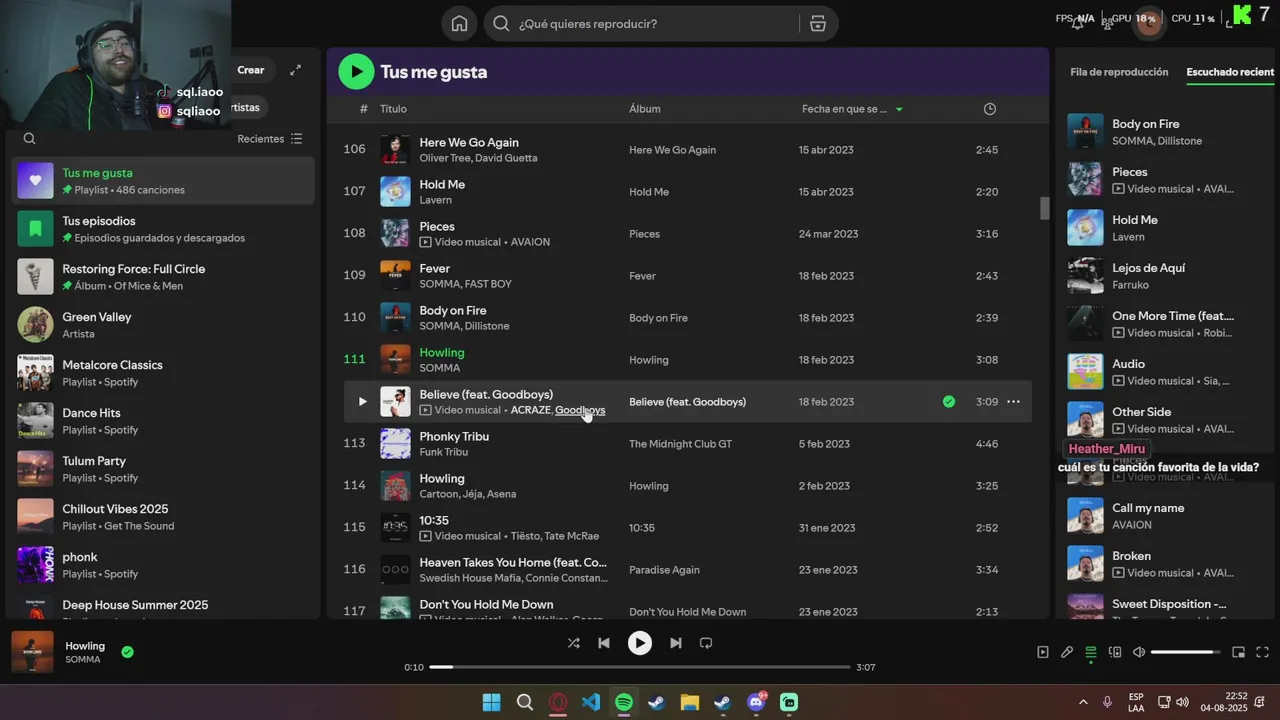Open the Recientes sort dropdown
Viewport: 1280px width, 720px height.
pyautogui.click(x=270, y=139)
